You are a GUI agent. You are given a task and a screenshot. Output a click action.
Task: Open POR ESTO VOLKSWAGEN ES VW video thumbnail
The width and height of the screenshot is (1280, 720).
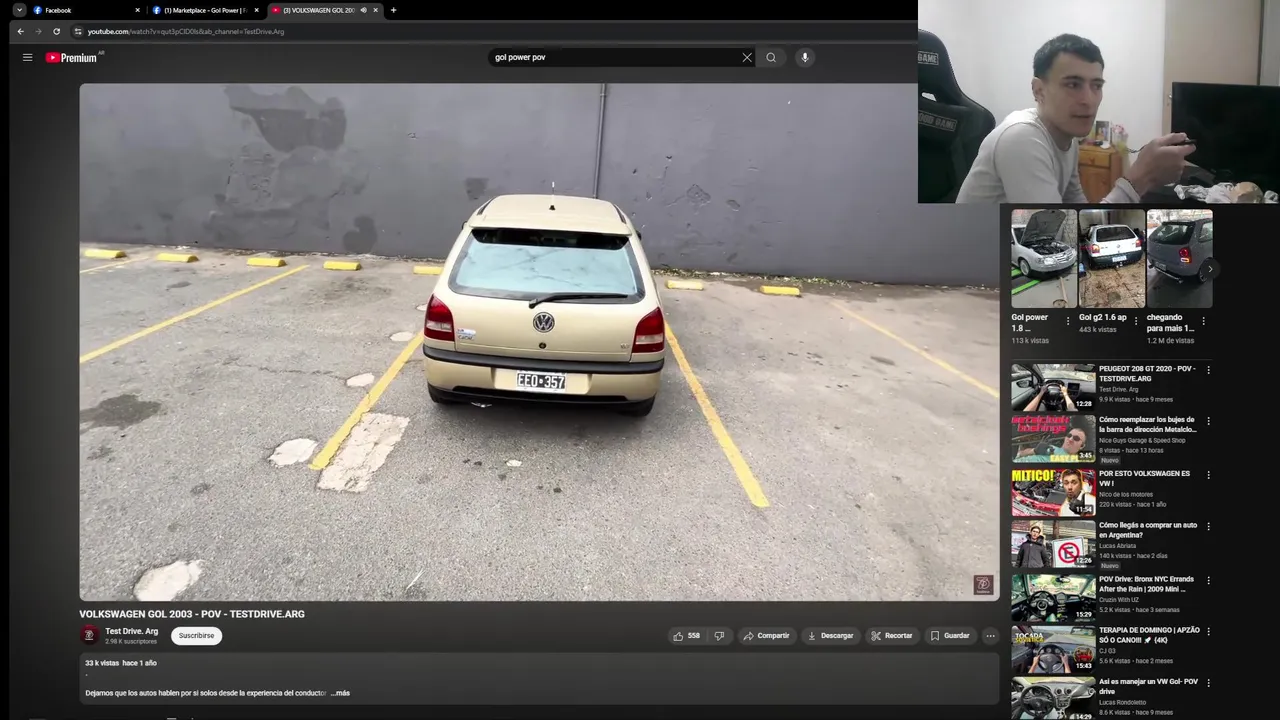(1053, 491)
